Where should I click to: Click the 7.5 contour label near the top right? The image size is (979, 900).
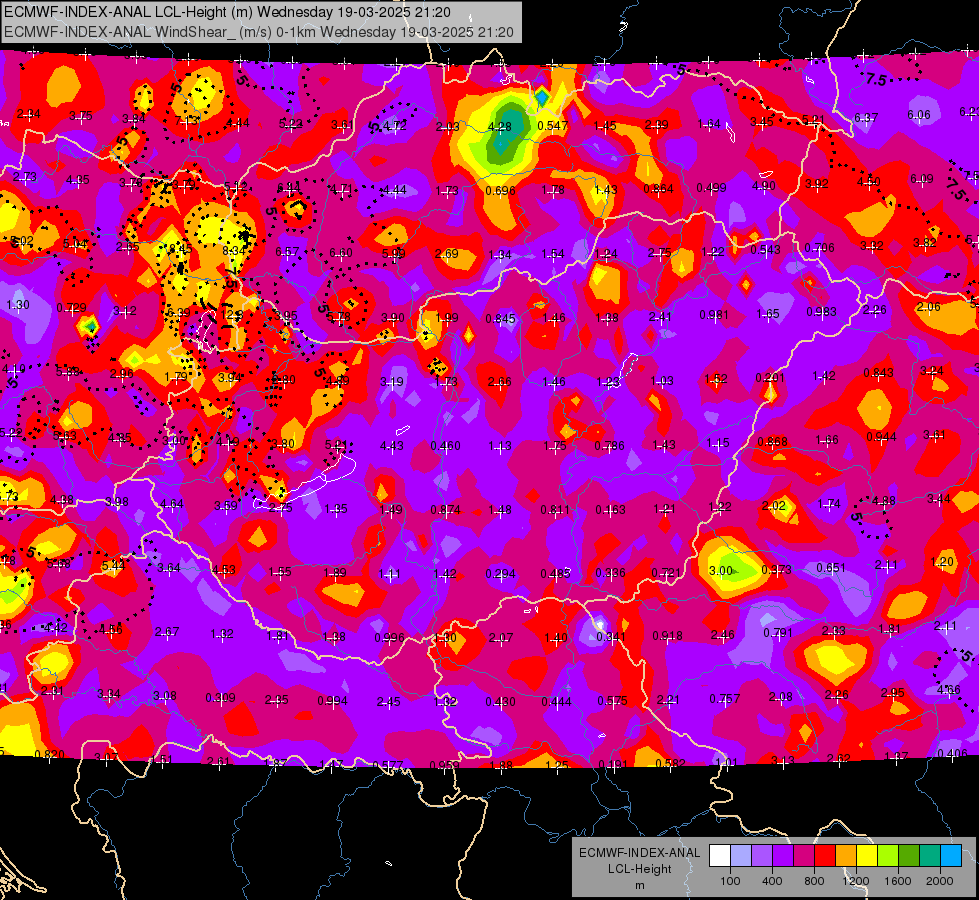876,79
